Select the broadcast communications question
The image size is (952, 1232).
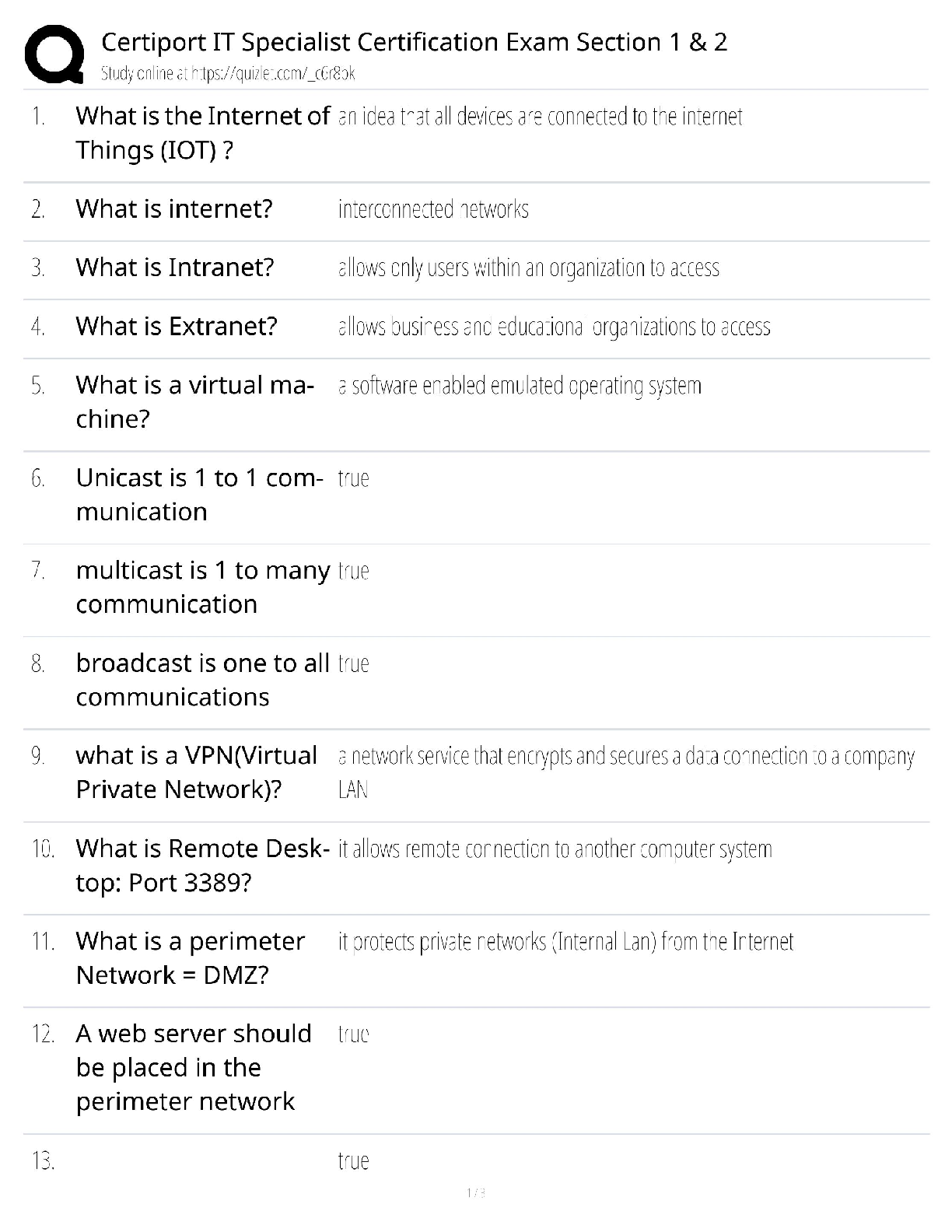202,679
